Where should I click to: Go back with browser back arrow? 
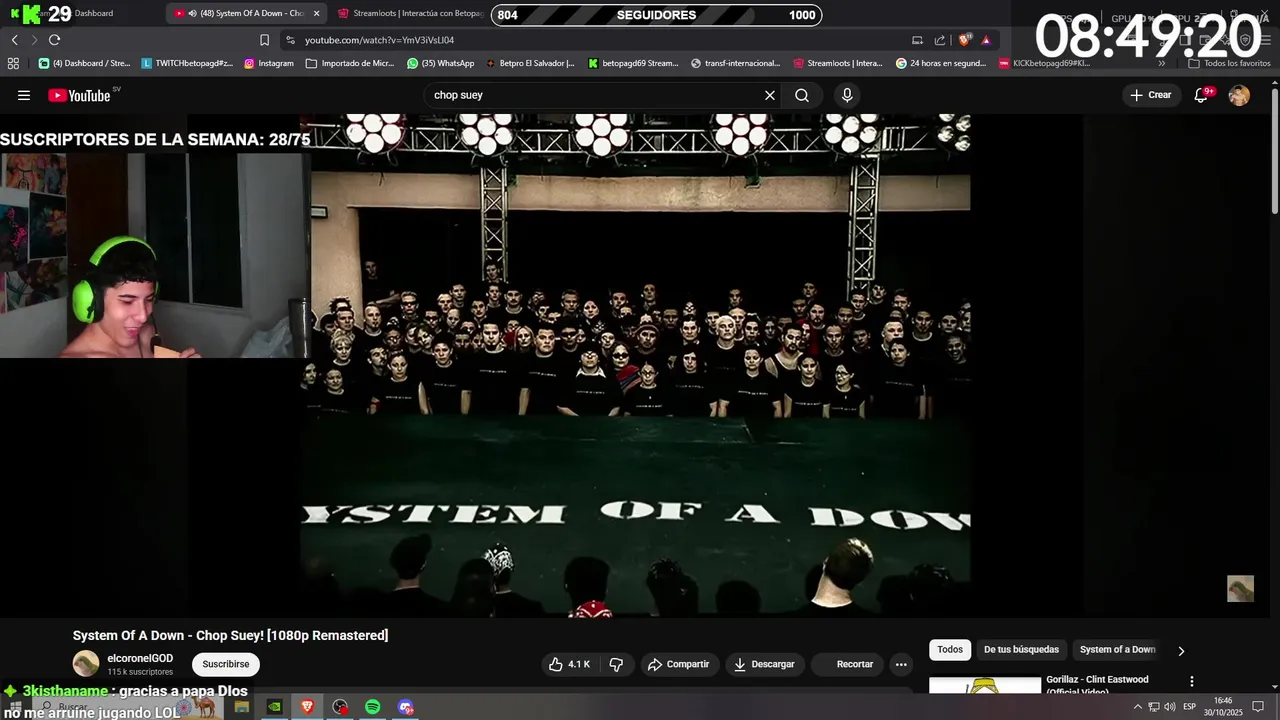click(14, 40)
